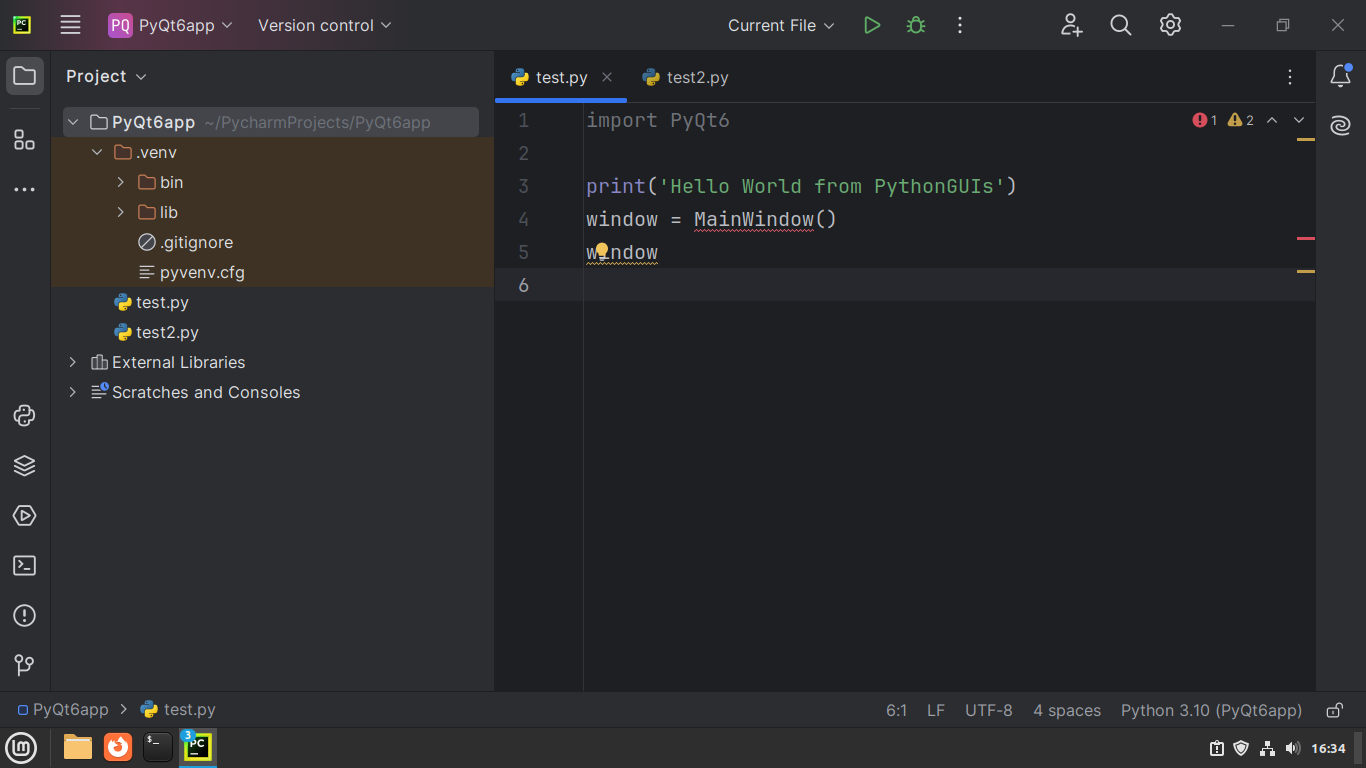This screenshot has height=768, width=1366.
Task: Open line and column 6:1 indicator
Action: pyautogui.click(x=896, y=710)
